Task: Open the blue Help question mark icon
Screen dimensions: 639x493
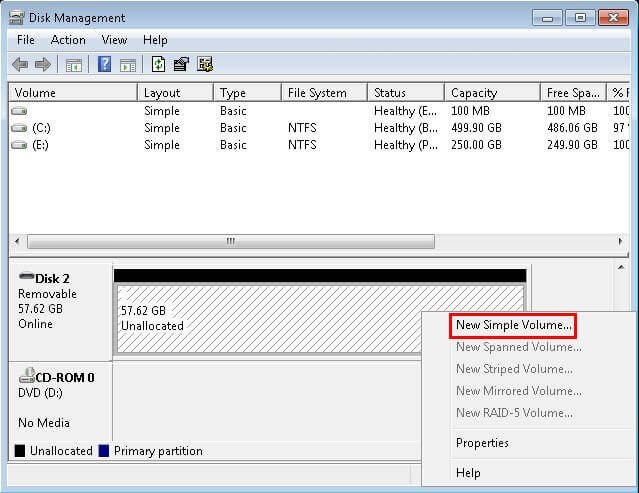Action: 105,64
